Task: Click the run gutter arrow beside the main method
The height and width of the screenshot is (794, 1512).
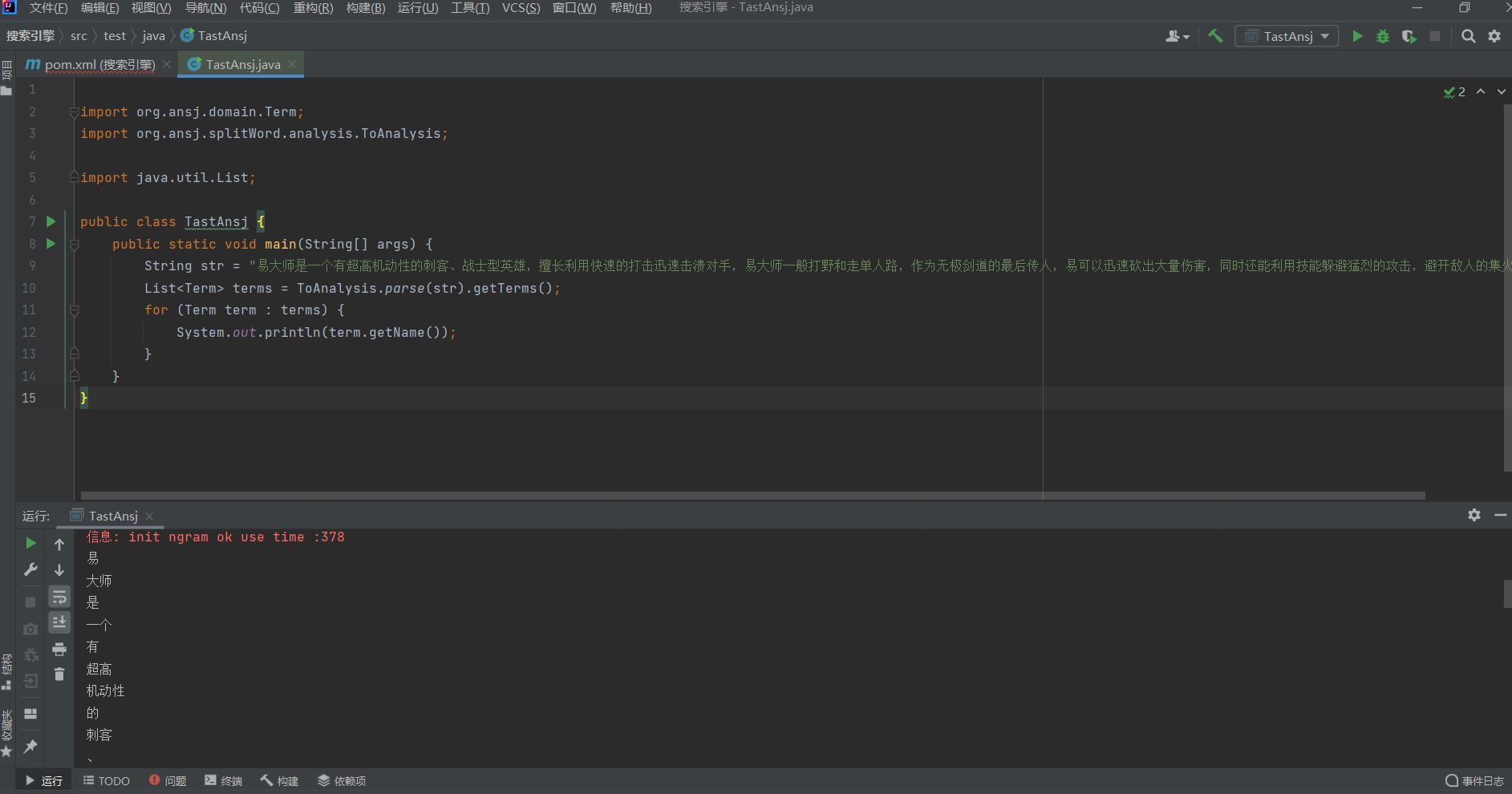Action: pos(51,243)
